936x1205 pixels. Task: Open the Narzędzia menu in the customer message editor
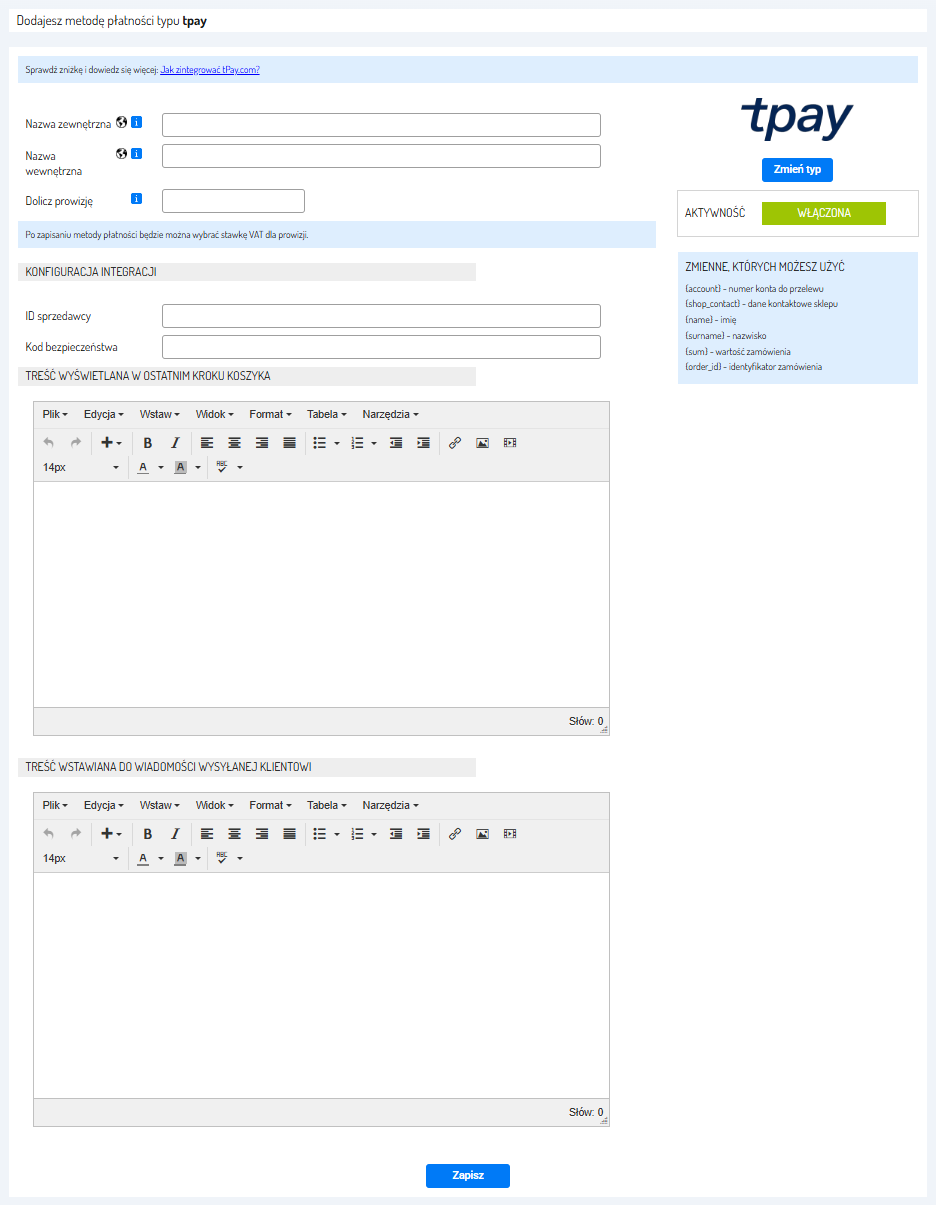click(x=390, y=805)
